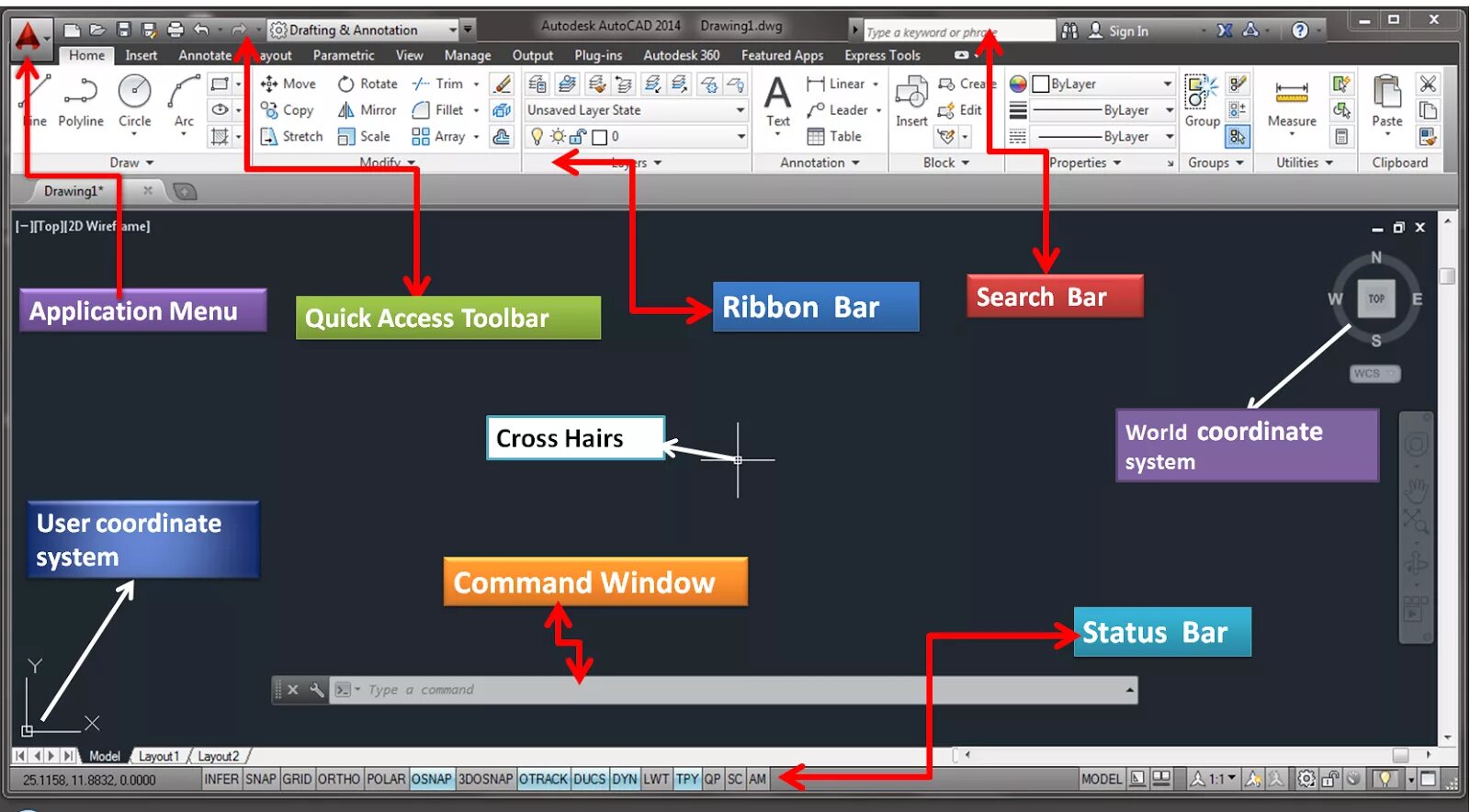Click the keyword search box
The image size is (1470, 812).
click(x=959, y=31)
